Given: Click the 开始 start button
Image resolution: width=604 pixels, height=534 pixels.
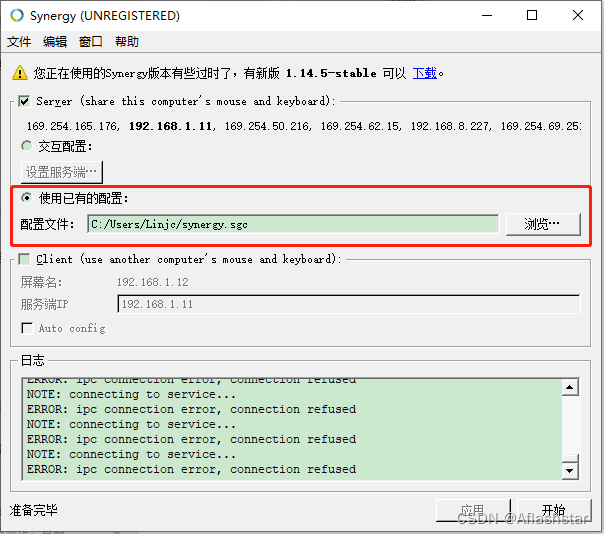Looking at the screenshot, I should click(554, 510).
